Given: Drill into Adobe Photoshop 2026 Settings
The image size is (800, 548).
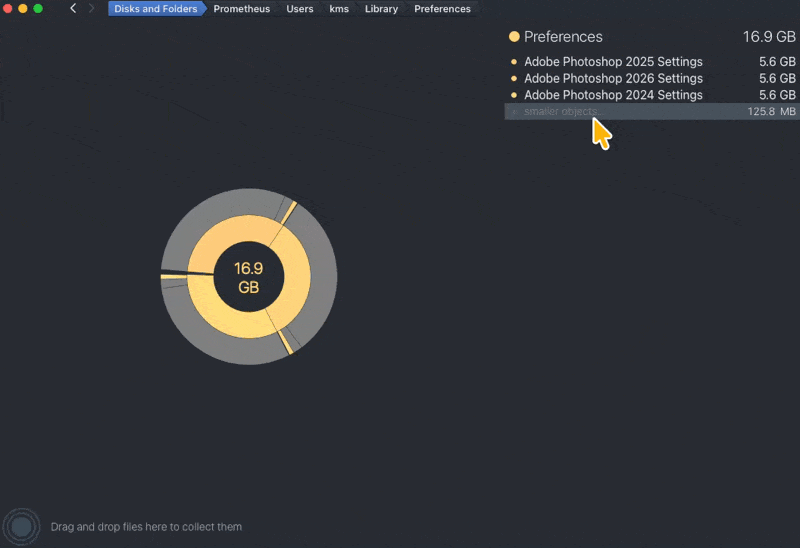Looking at the screenshot, I should click(x=613, y=79).
